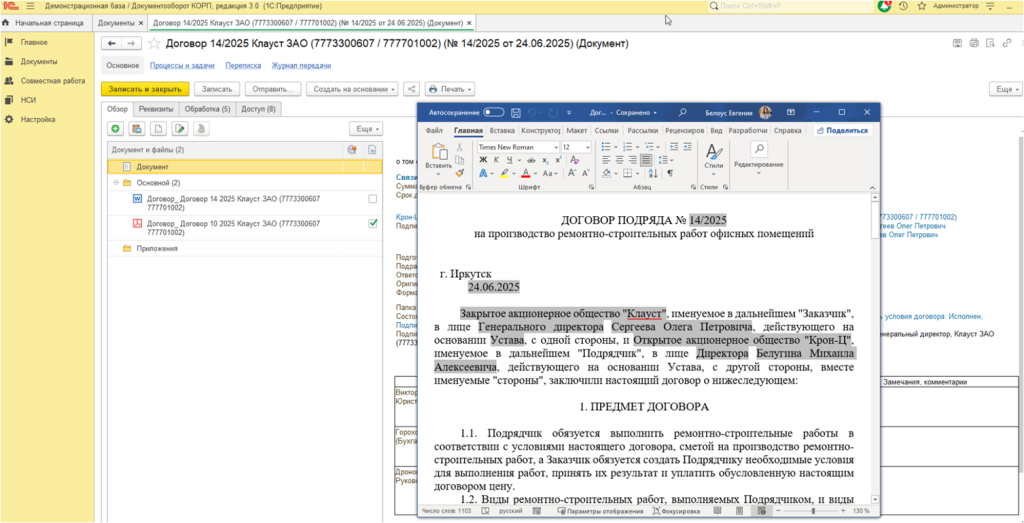
Task: Switch to the Реквизиты tab
Action: 156,109
